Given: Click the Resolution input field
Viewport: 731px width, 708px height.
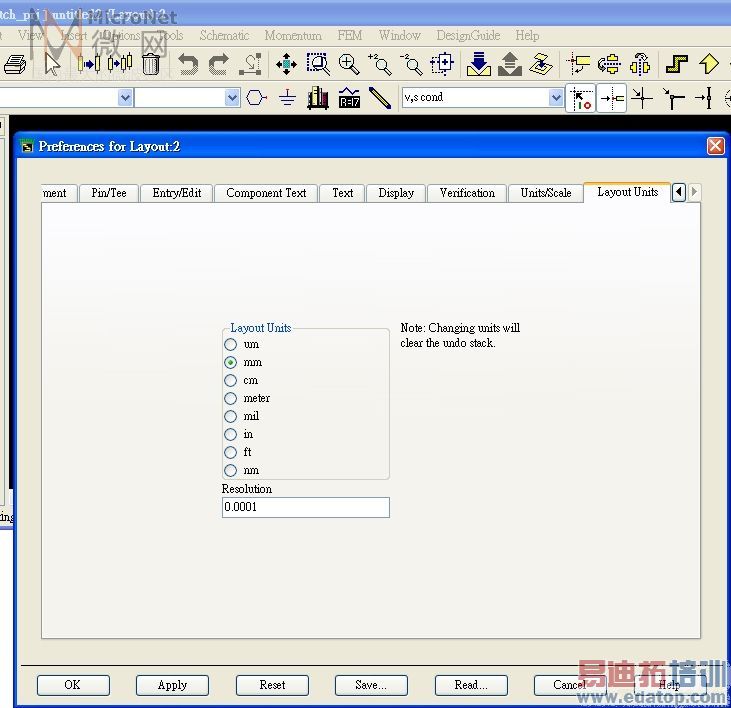Looking at the screenshot, I should pos(305,507).
